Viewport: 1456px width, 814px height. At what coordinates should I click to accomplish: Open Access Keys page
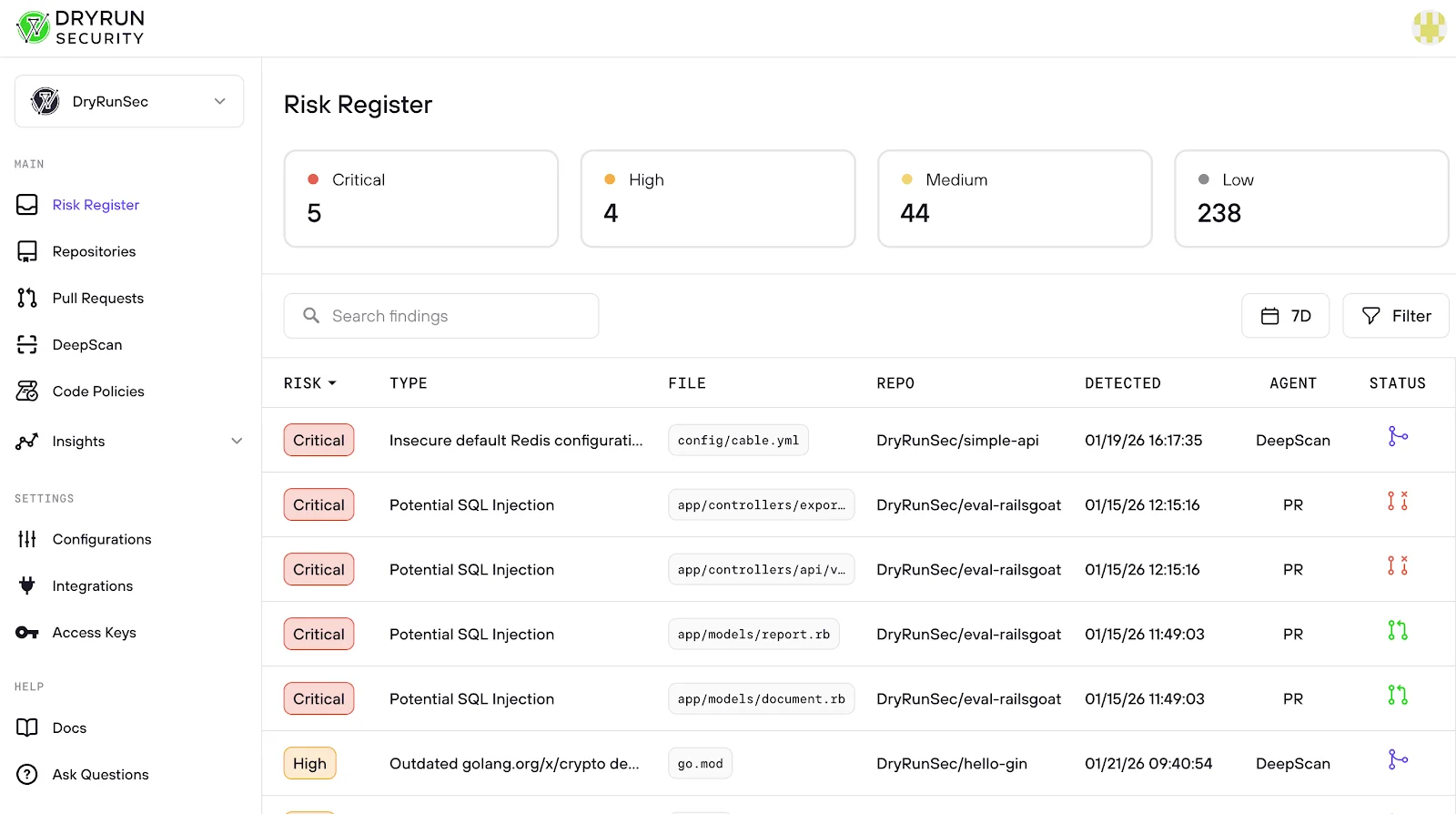coord(95,632)
